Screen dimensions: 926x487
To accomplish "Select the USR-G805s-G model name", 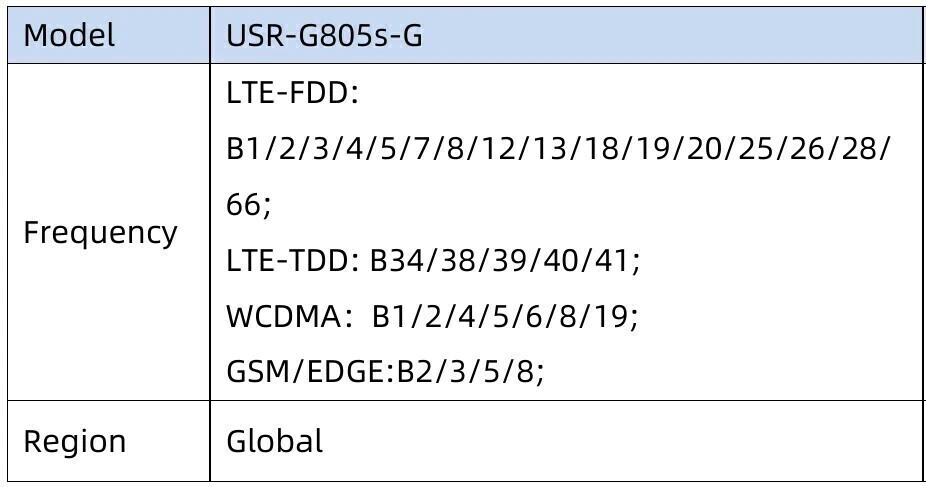I will tap(324, 36).
